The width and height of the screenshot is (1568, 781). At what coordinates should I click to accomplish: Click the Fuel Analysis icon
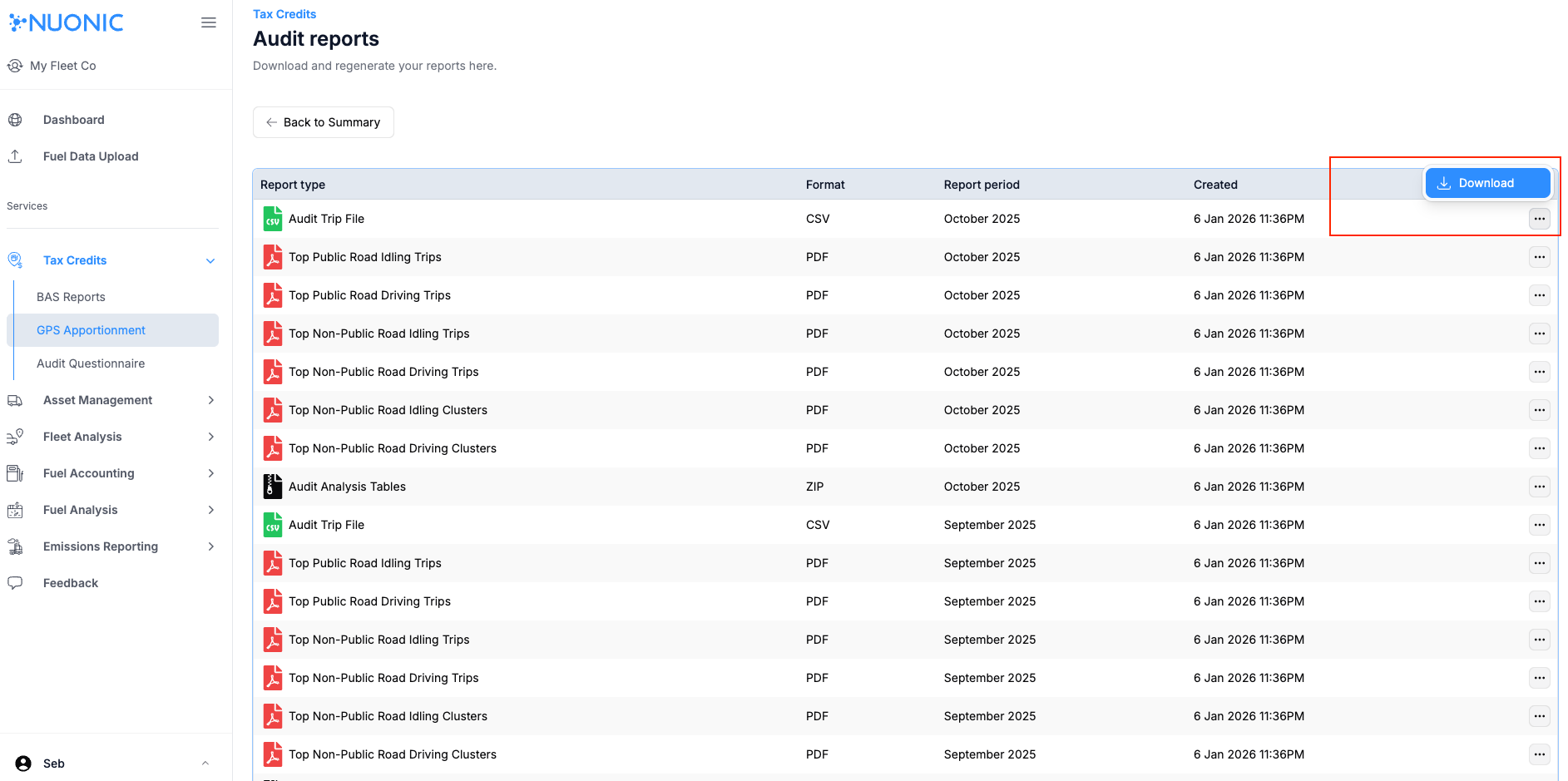15,510
